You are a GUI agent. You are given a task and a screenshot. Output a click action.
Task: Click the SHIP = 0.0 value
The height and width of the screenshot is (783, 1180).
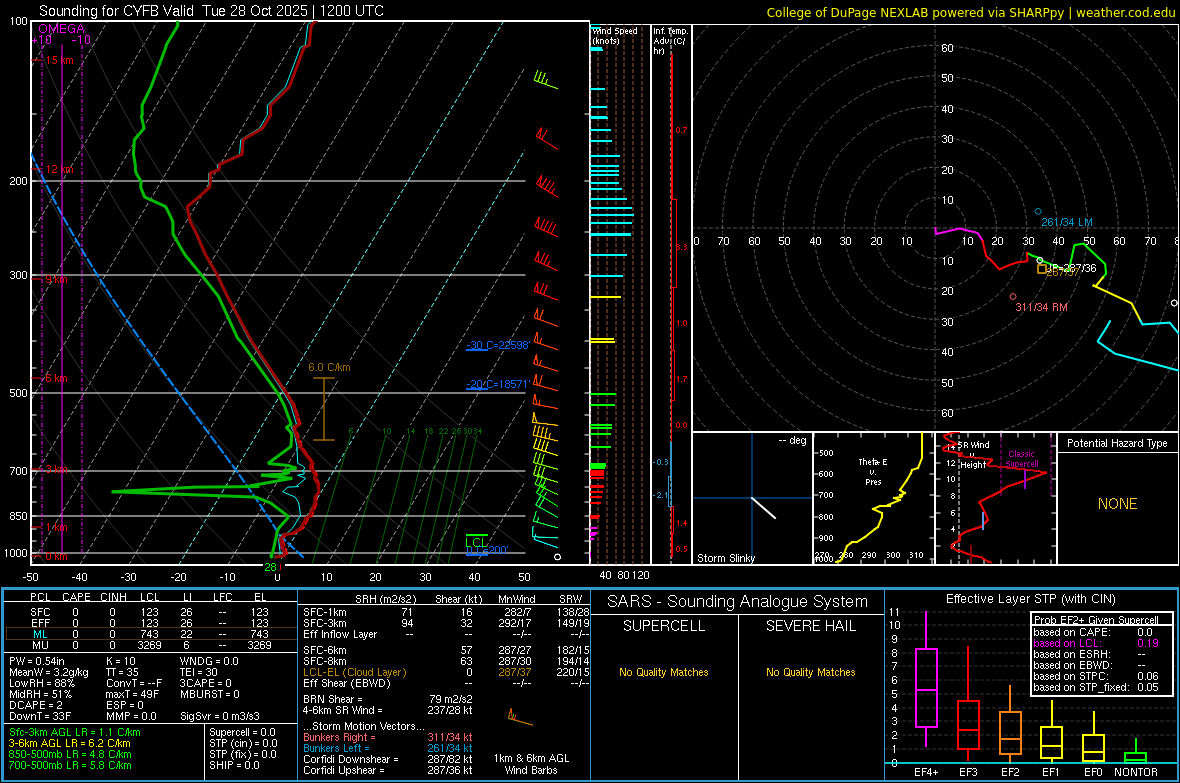(234, 765)
